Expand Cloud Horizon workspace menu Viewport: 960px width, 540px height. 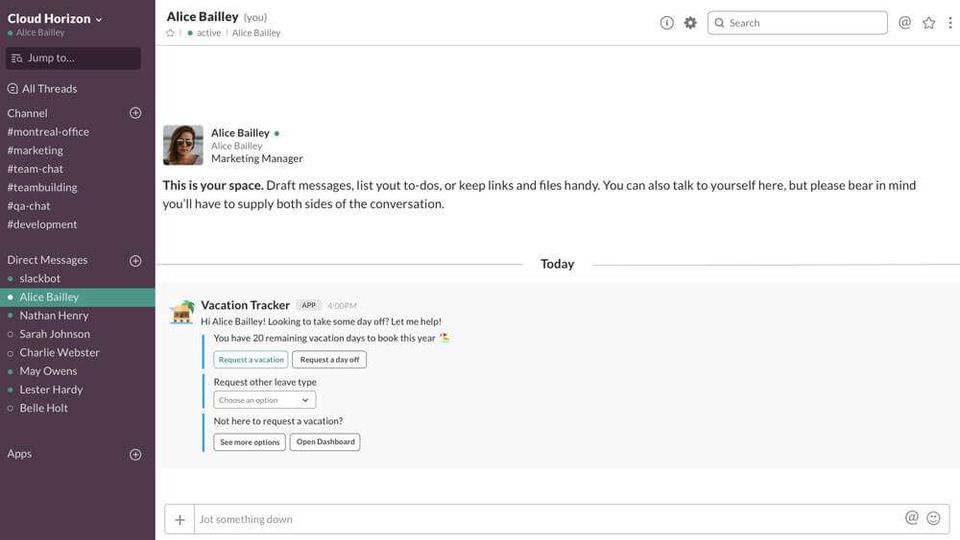(x=56, y=19)
